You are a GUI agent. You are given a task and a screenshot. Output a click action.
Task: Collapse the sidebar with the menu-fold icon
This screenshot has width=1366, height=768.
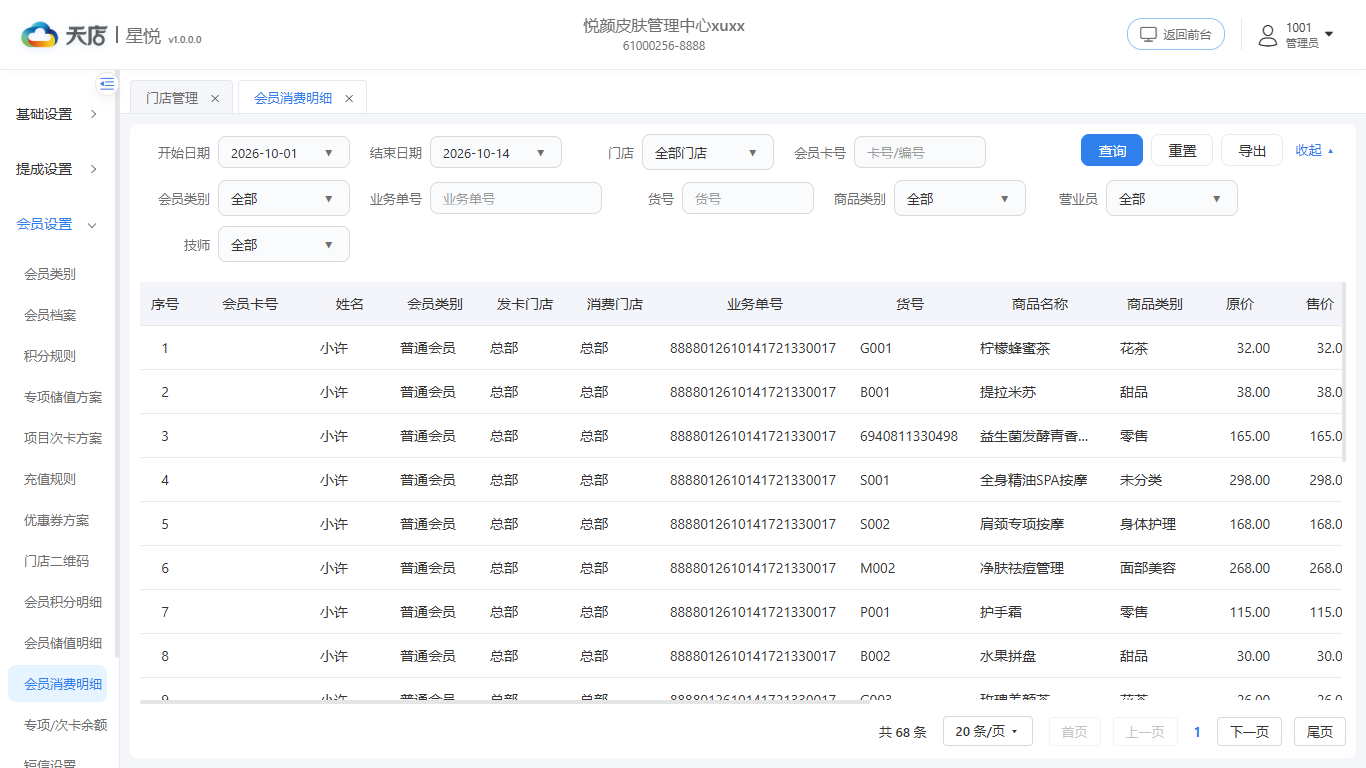pos(107,84)
